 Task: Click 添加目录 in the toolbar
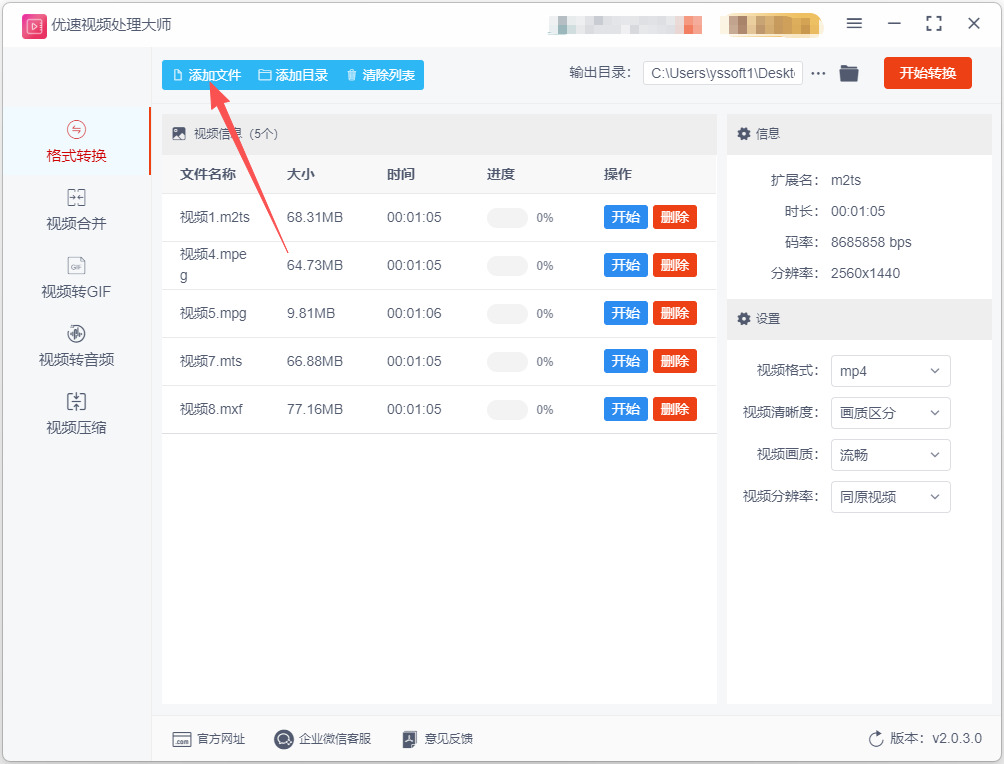[x=293, y=75]
